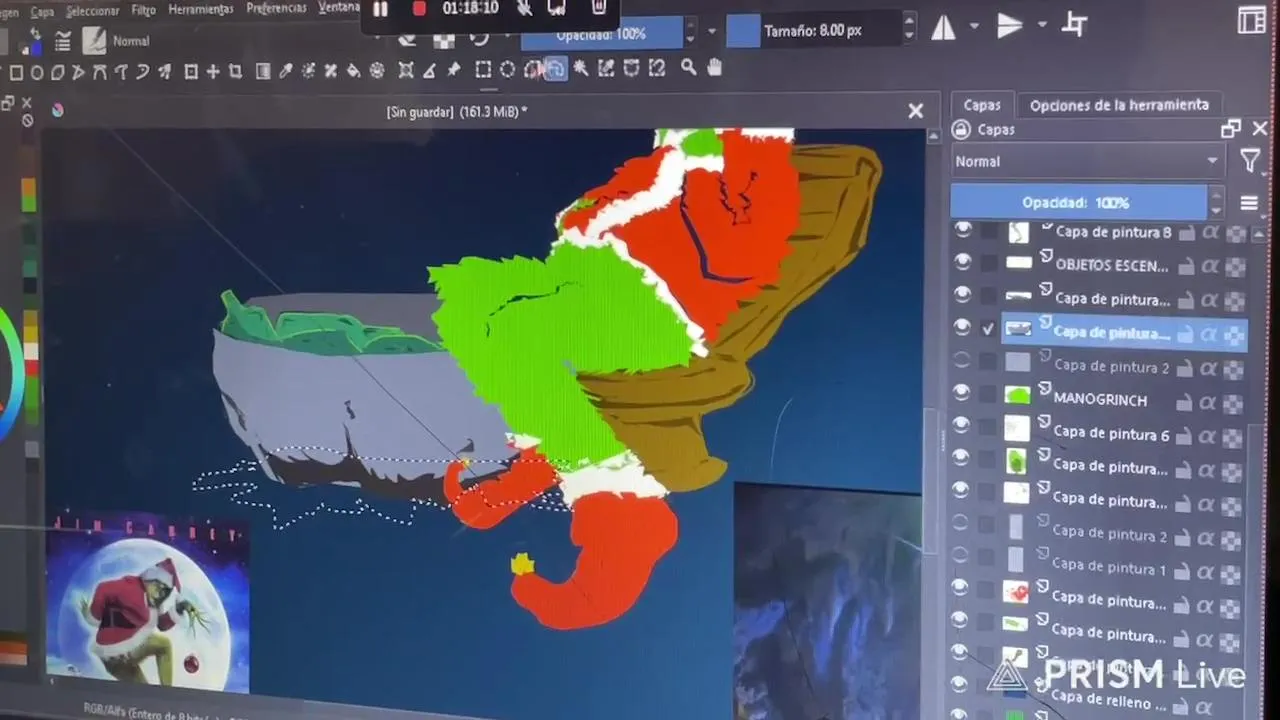Select the rectangular selection tool
This screenshot has height=720, width=1280.
pos(483,69)
